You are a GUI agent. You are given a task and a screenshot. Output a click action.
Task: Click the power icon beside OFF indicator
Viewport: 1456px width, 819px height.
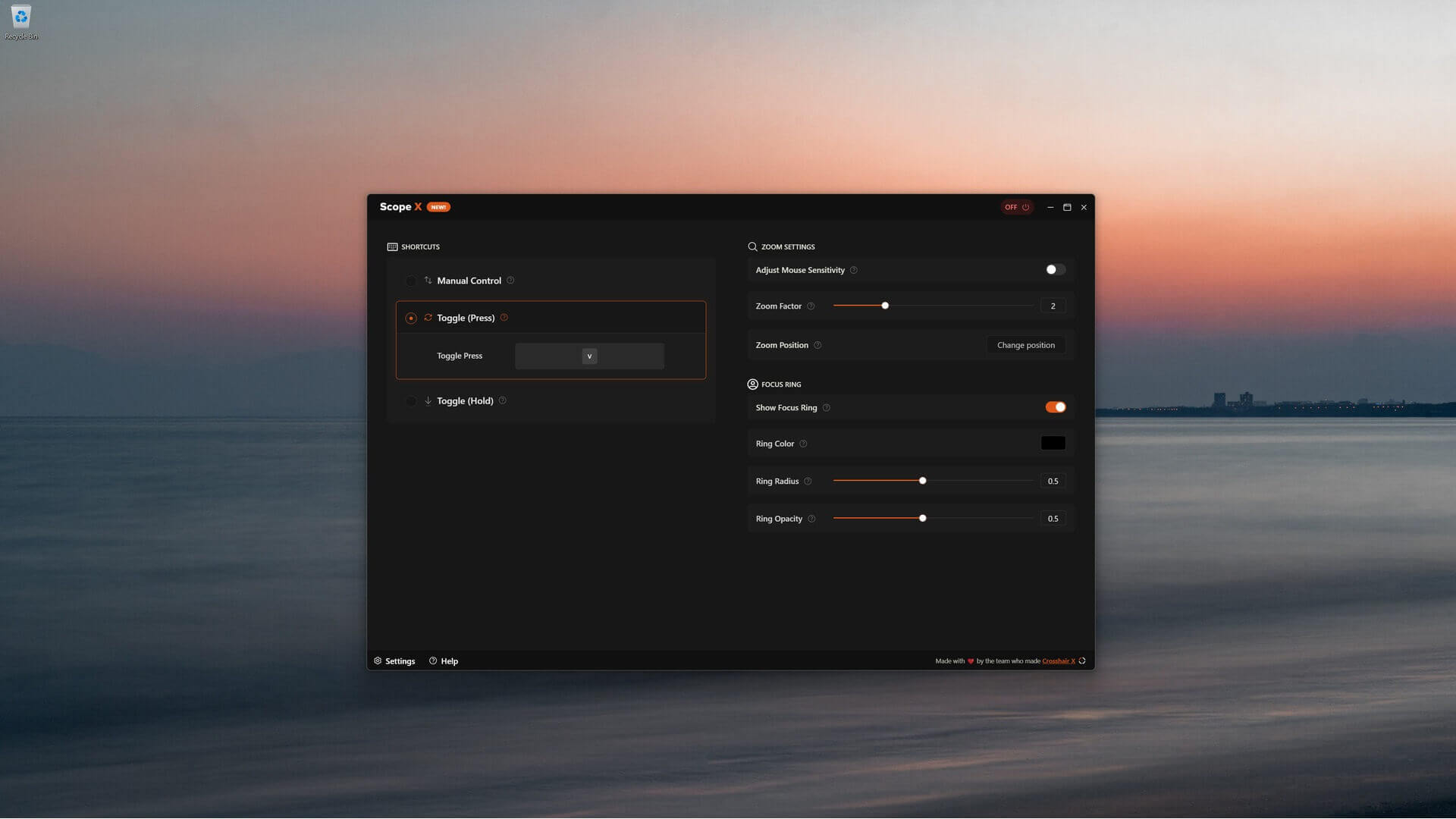click(x=1025, y=206)
